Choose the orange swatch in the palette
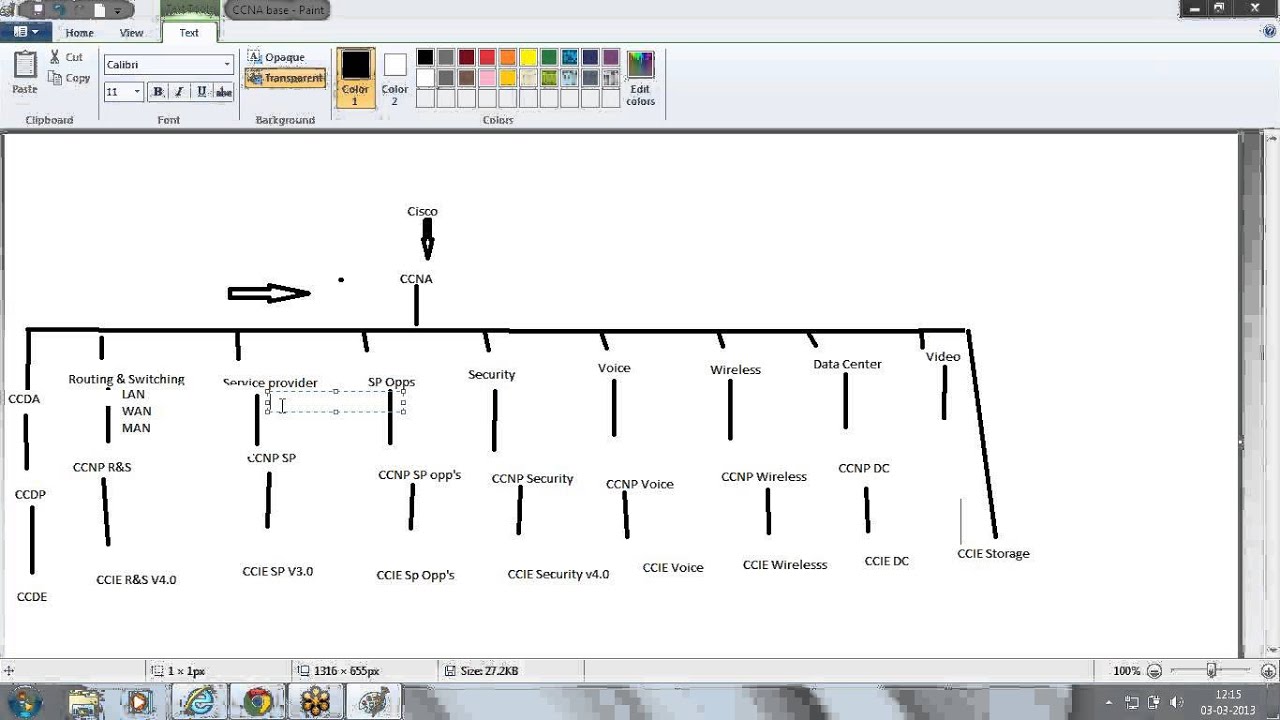1280x720 pixels. [508, 57]
